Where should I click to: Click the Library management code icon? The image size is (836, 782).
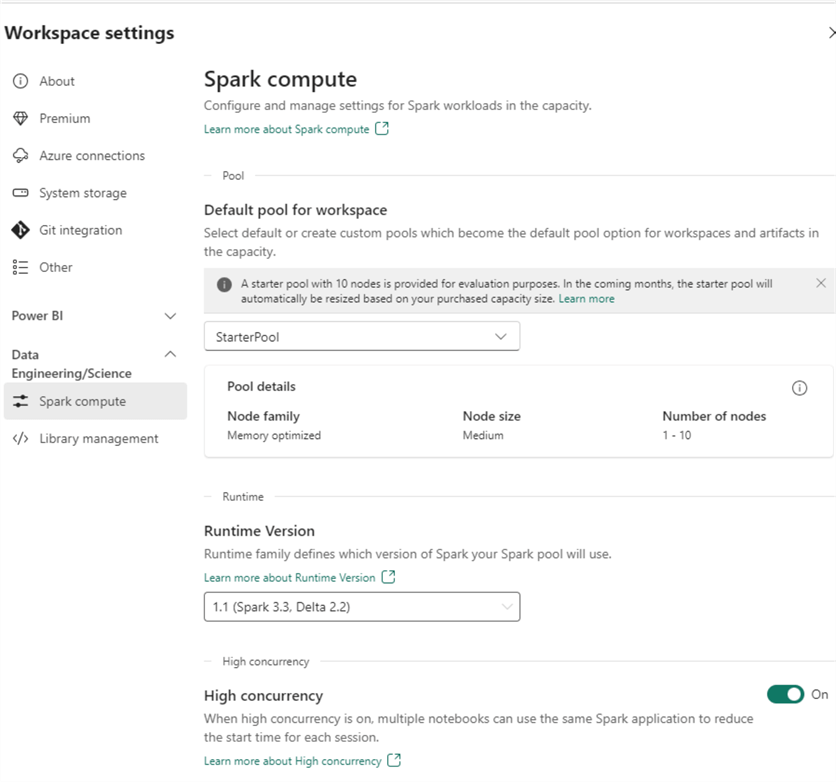tap(20, 438)
